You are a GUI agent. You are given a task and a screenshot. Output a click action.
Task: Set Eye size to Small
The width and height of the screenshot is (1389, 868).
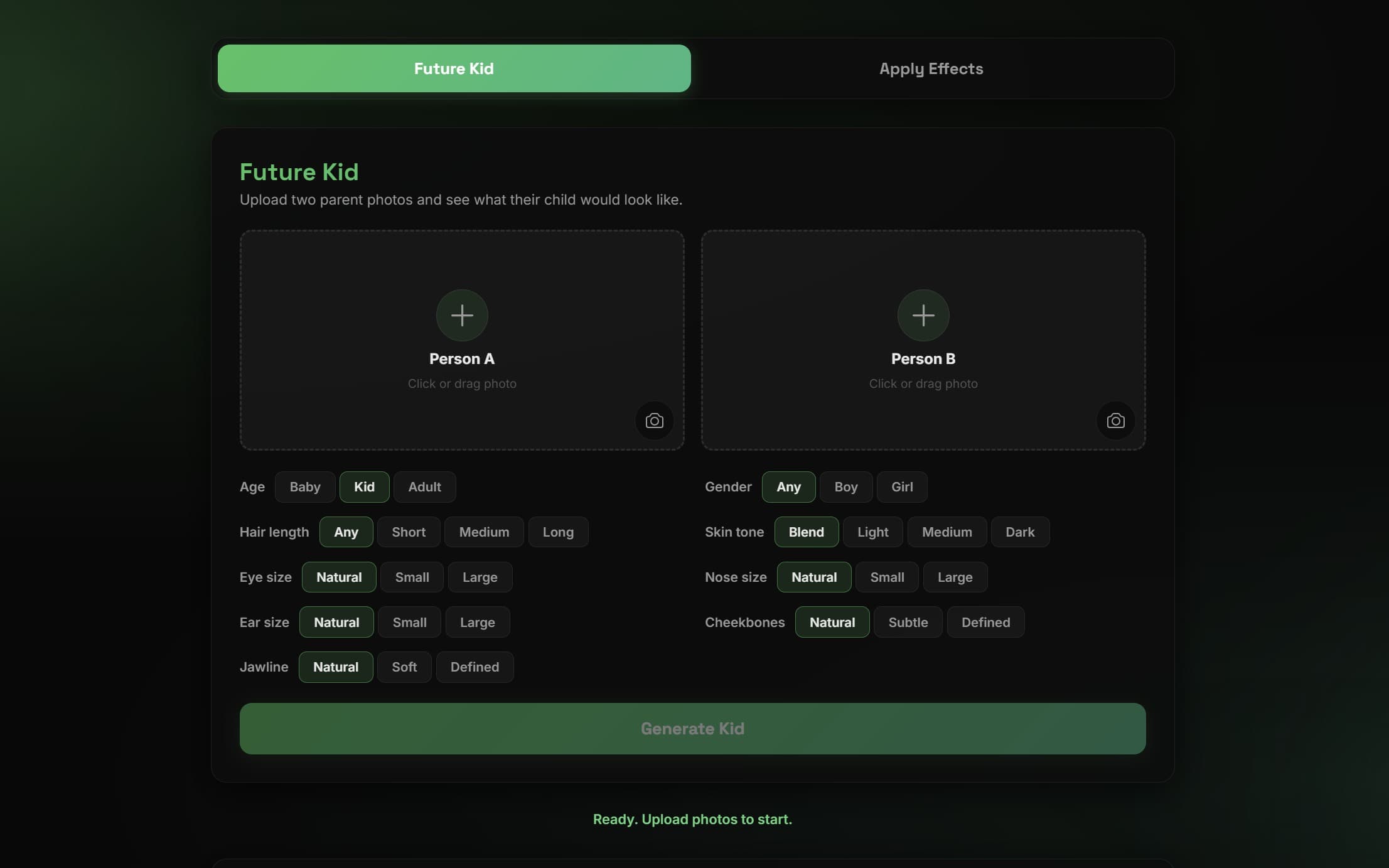coord(412,577)
